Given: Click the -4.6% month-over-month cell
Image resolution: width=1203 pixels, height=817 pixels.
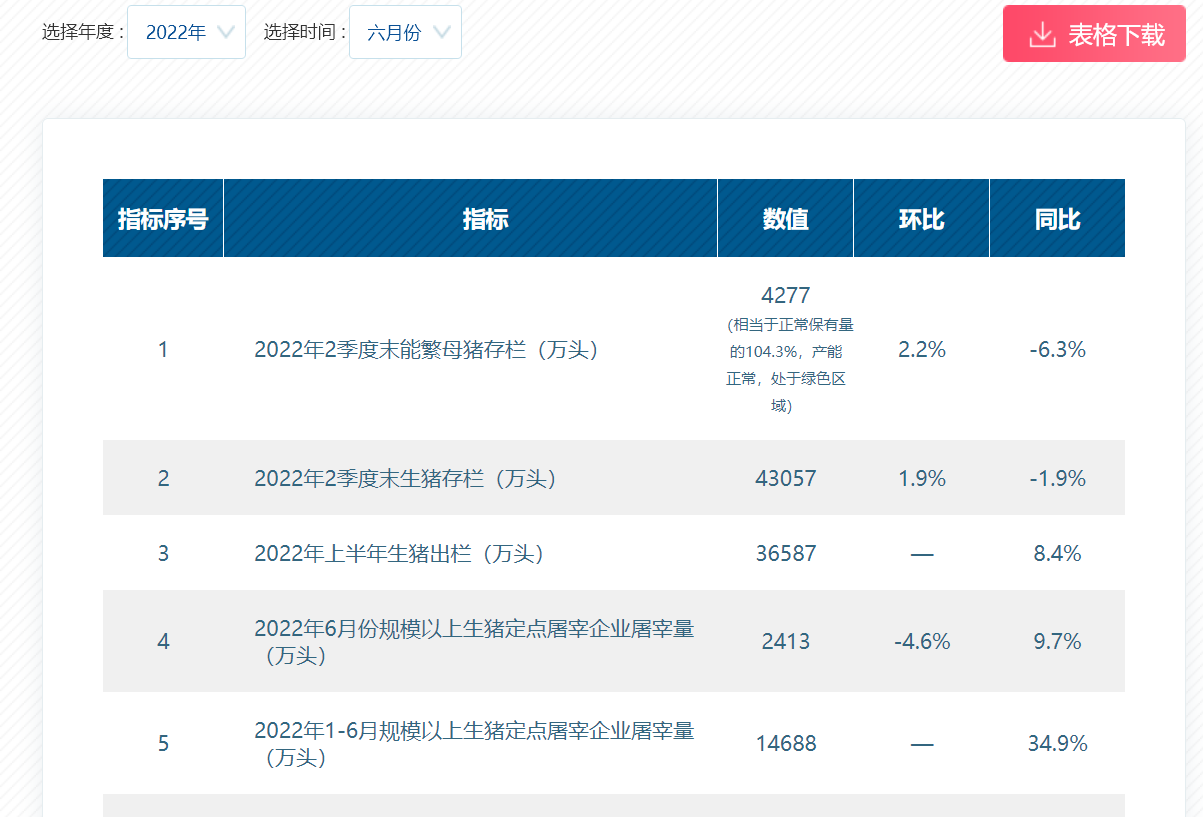Looking at the screenshot, I should point(921,642).
